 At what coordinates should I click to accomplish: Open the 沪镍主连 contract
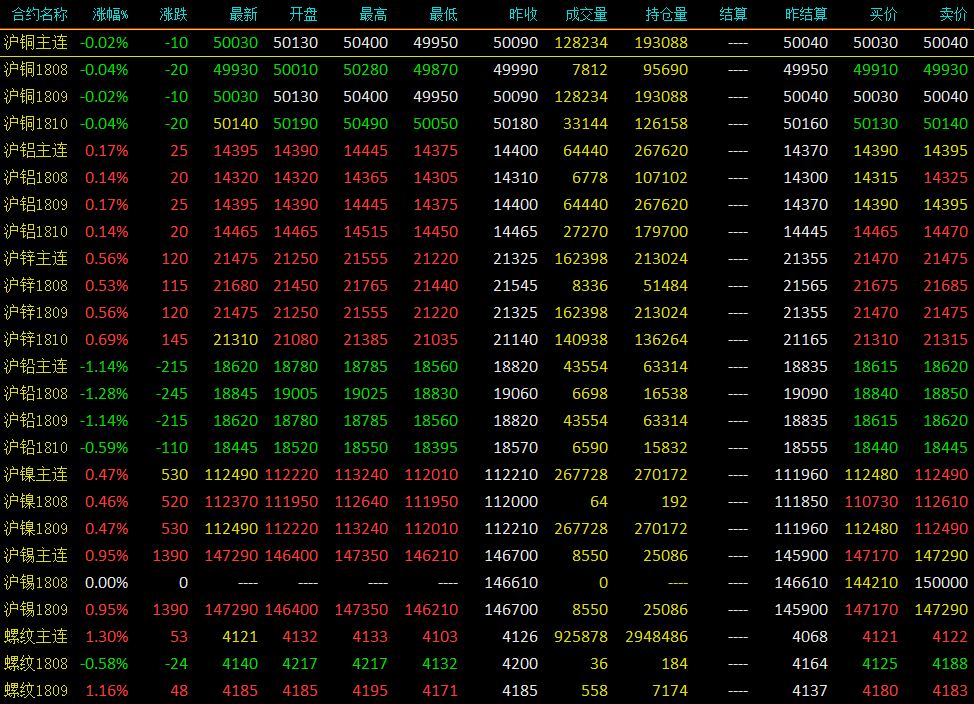point(487,475)
